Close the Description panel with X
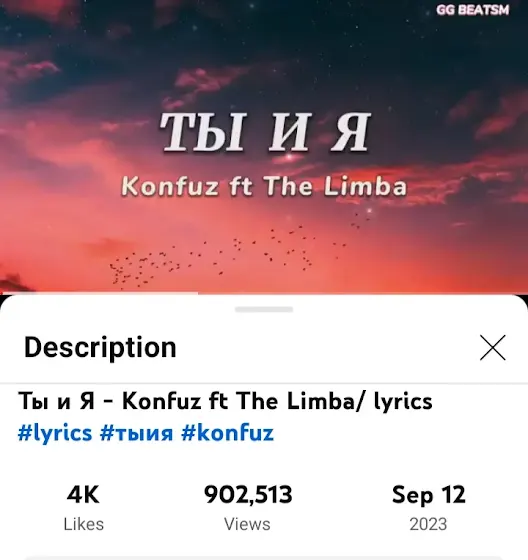The width and height of the screenshot is (528, 560). click(x=493, y=348)
